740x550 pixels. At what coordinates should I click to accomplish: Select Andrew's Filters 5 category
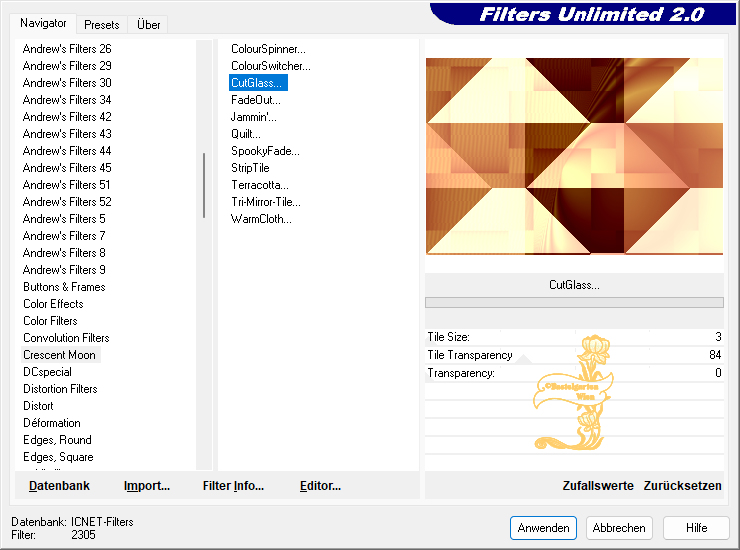(64, 219)
